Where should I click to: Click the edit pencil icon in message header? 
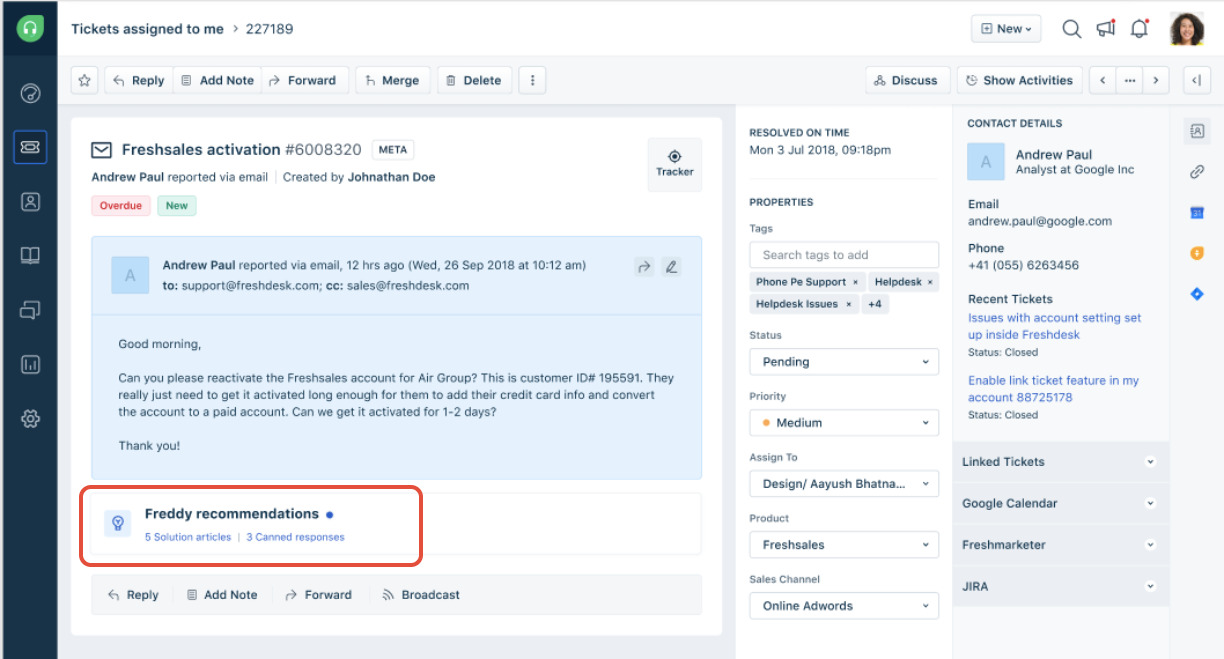pos(672,267)
